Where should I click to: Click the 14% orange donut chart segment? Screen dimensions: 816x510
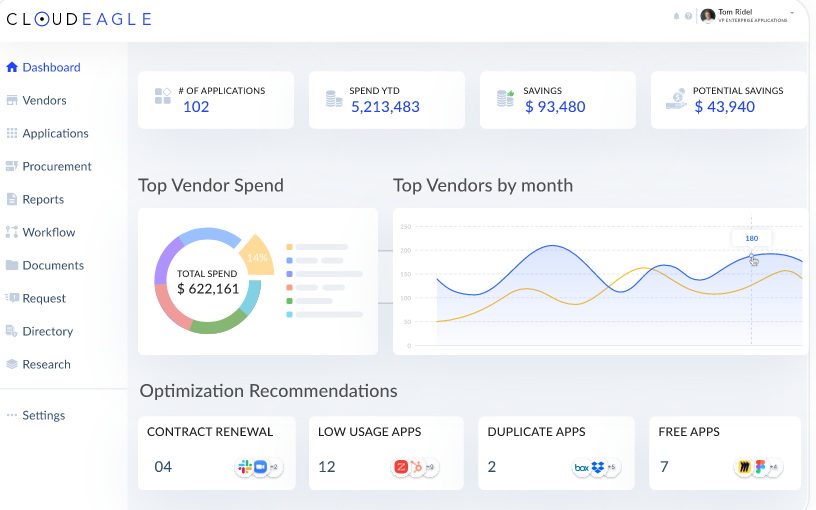point(257,256)
